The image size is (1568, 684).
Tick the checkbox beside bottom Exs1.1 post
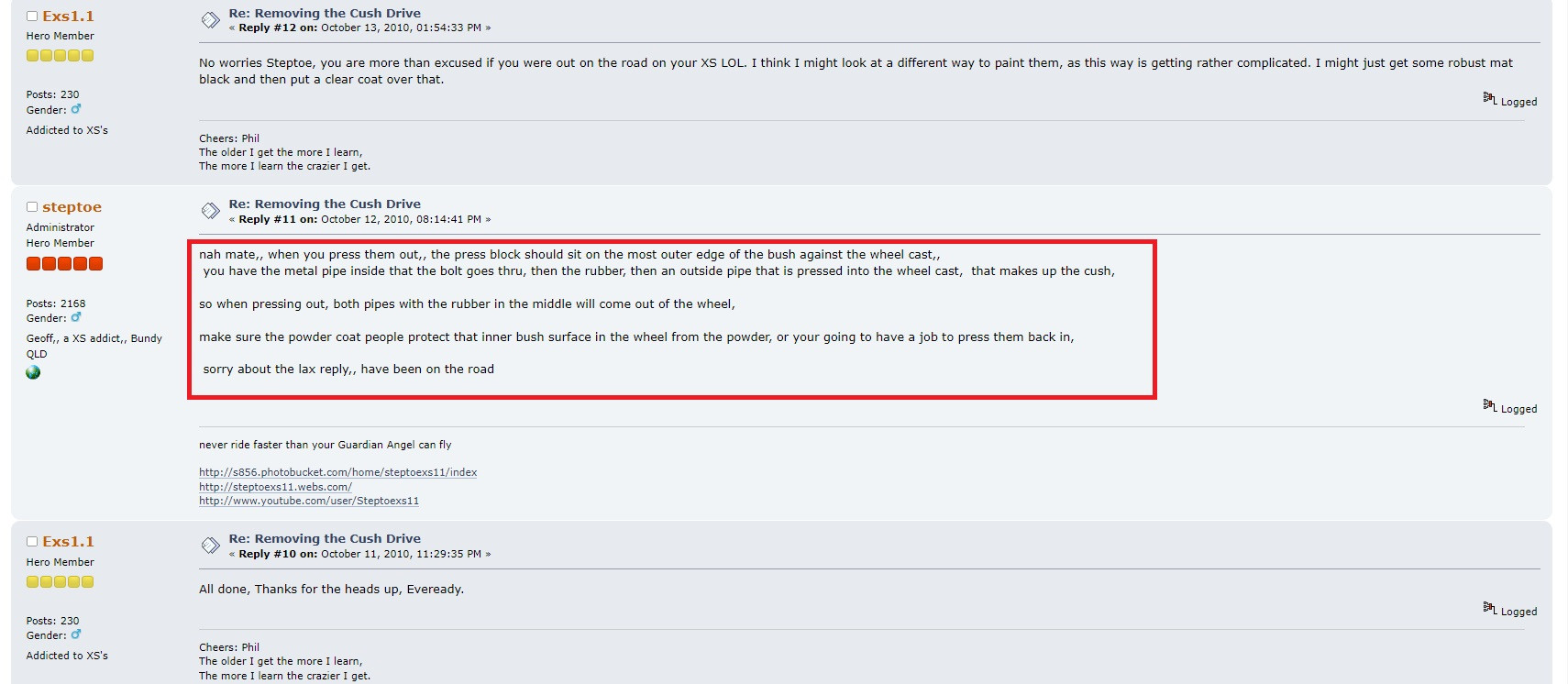[x=32, y=542]
